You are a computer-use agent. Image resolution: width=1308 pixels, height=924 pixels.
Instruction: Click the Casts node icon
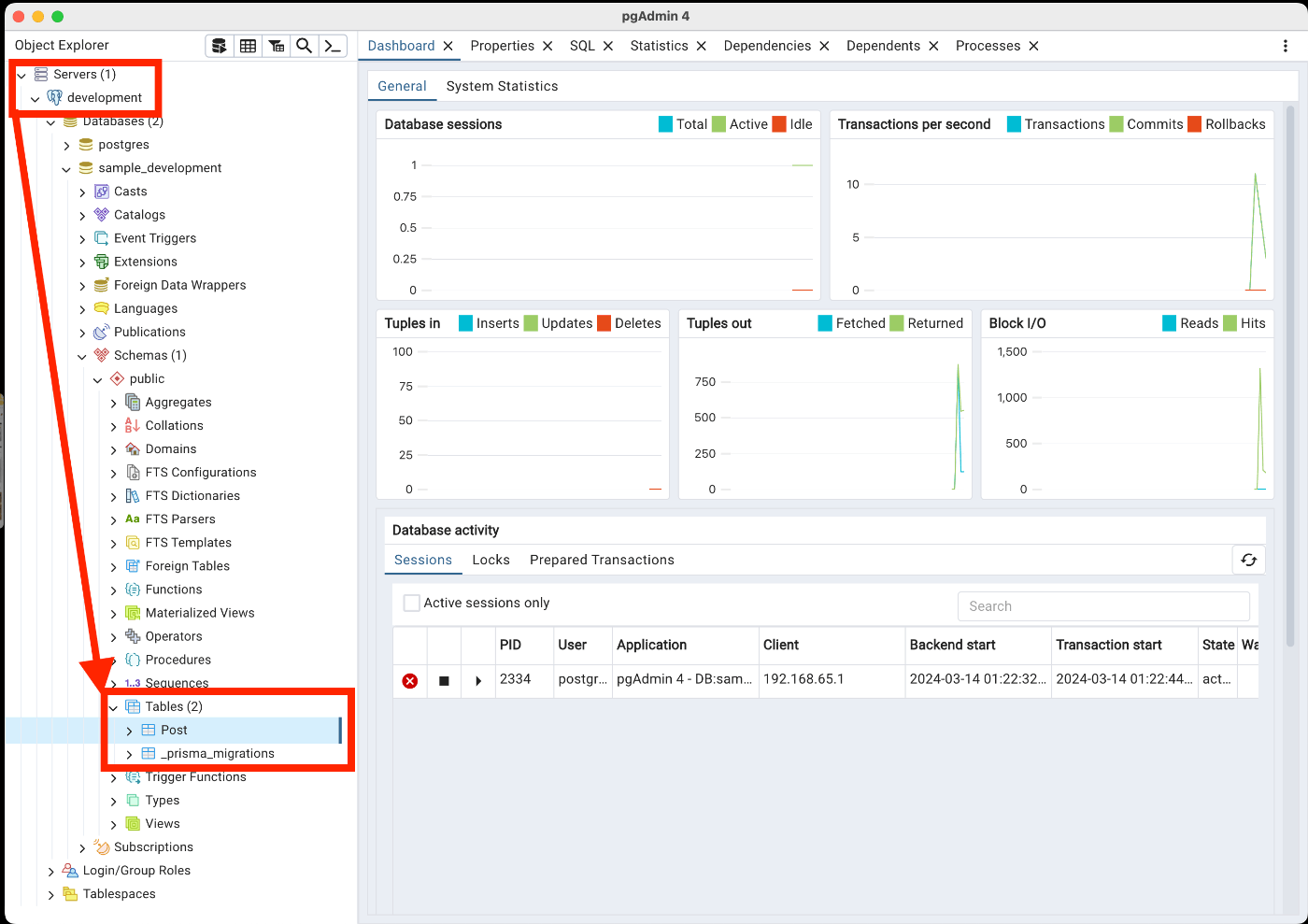point(102,192)
